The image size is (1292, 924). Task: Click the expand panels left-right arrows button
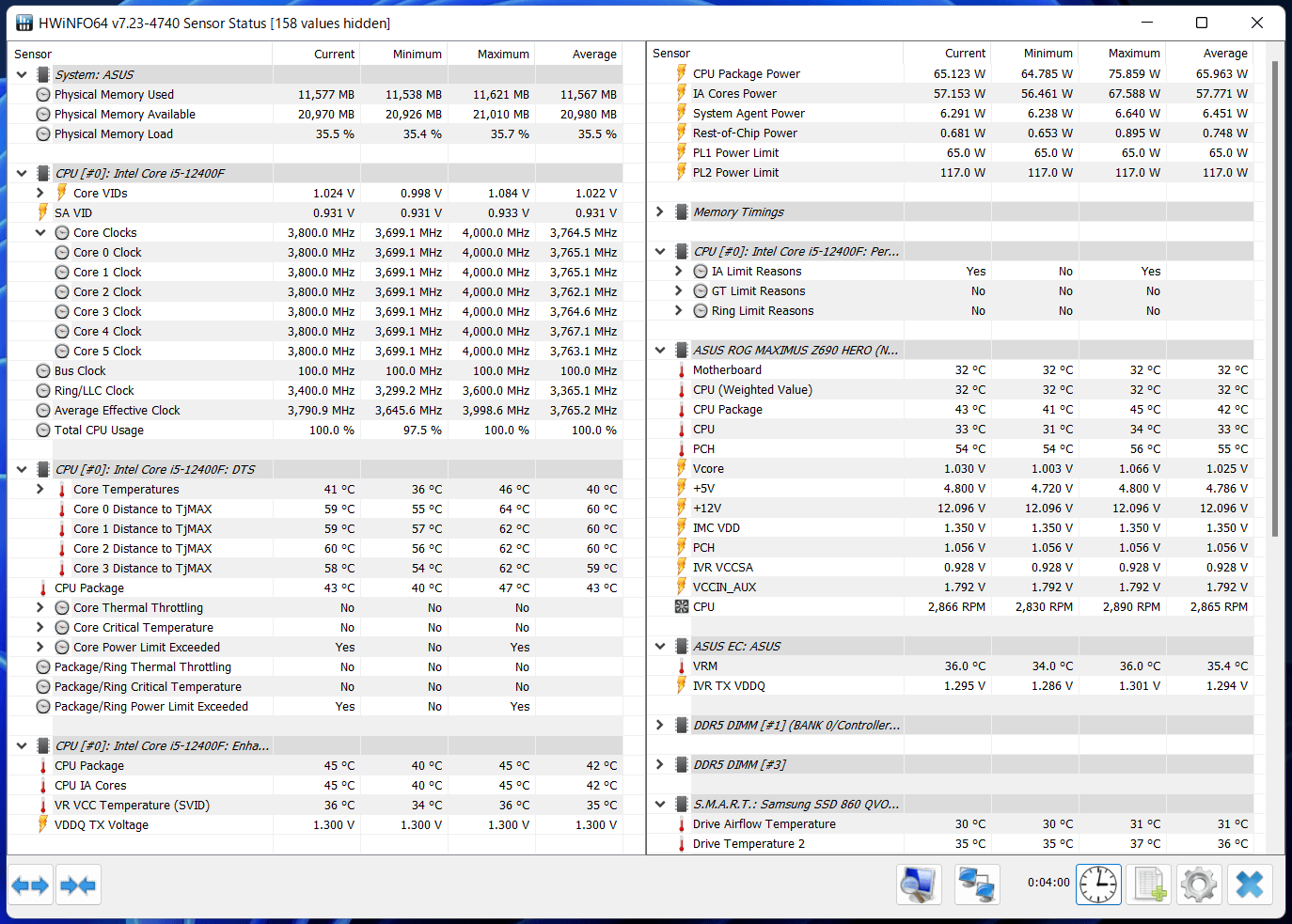[x=30, y=885]
